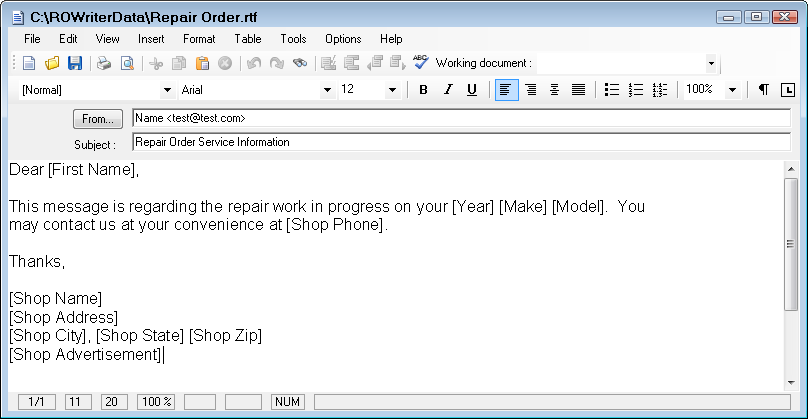Expand the Arial font dropdown
Image resolution: width=808 pixels, height=419 pixels.
click(327, 90)
